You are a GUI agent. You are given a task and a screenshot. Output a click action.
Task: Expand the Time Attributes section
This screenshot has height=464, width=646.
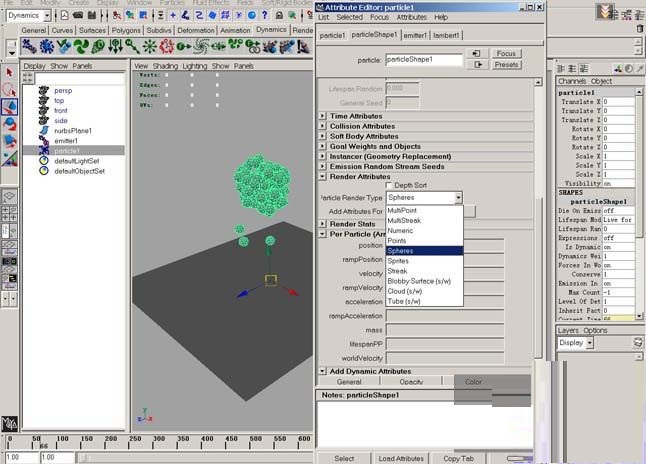[323, 116]
